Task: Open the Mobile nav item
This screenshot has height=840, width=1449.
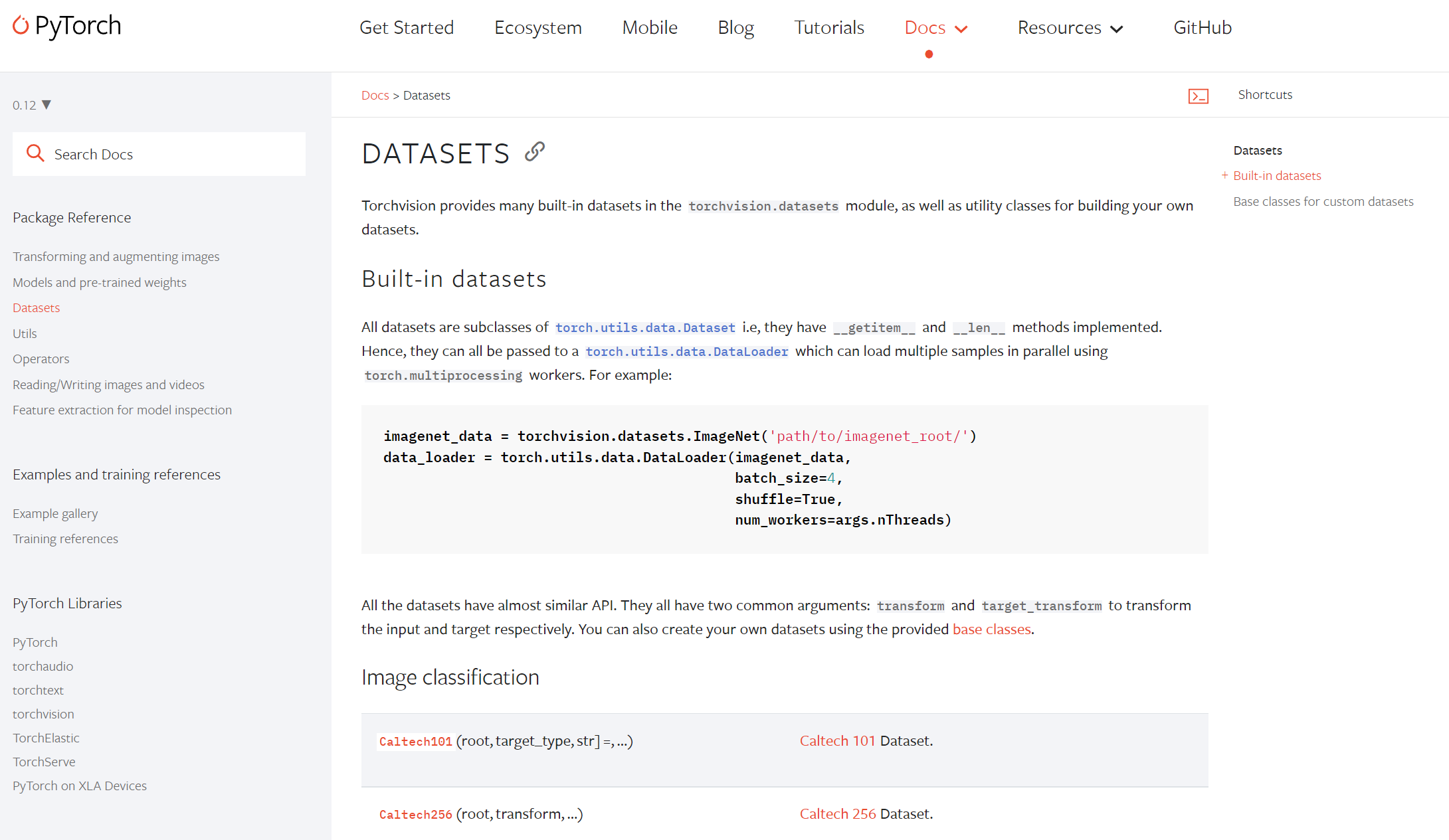Action: [650, 28]
